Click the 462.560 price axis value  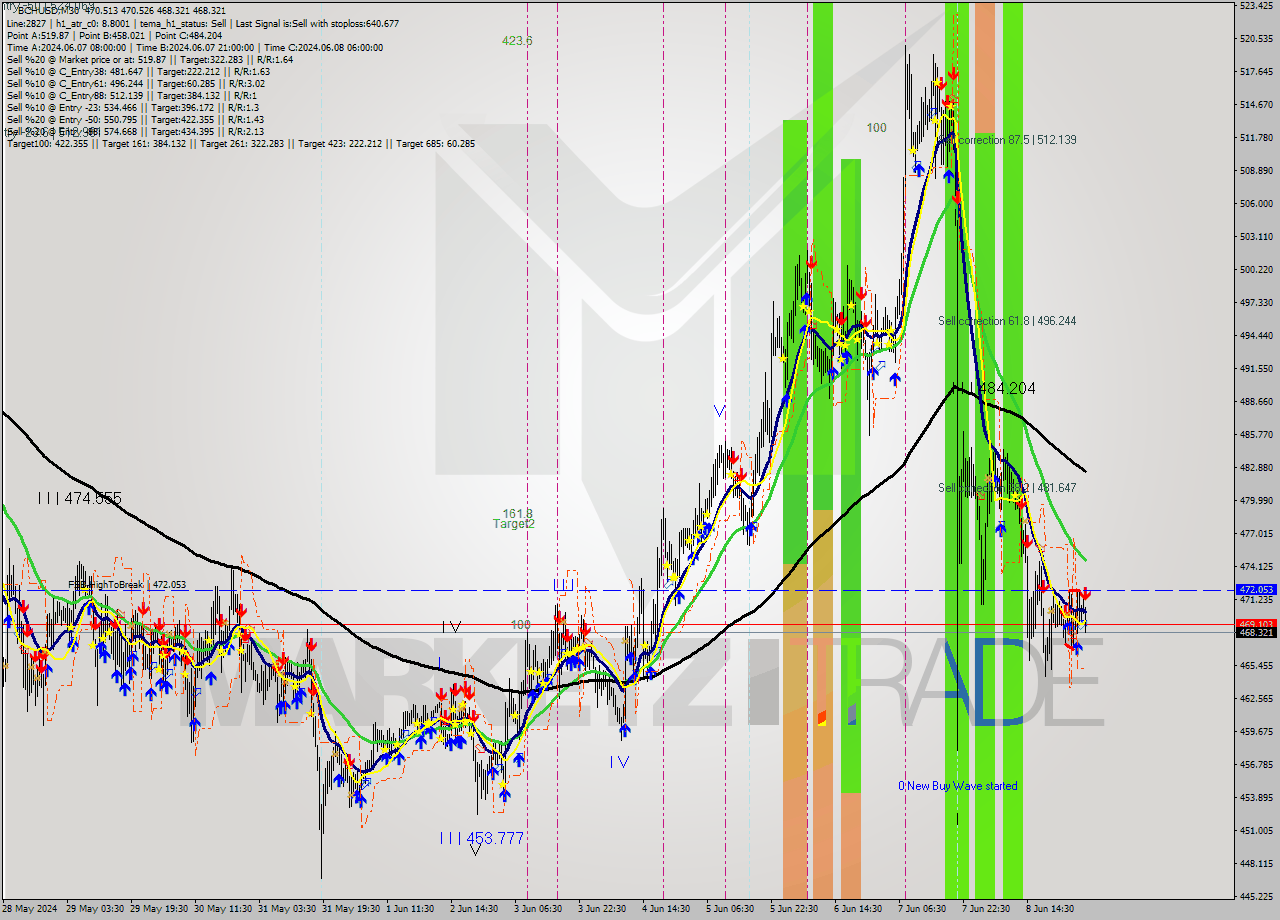(x=1256, y=699)
